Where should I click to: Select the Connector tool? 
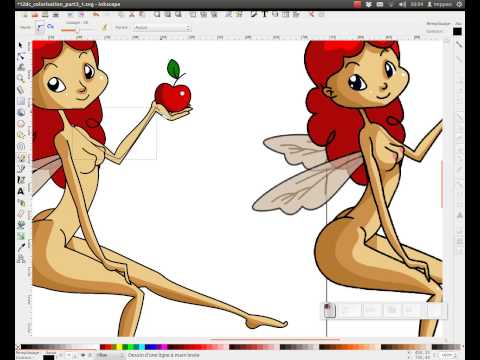click(x=21, y=259)
